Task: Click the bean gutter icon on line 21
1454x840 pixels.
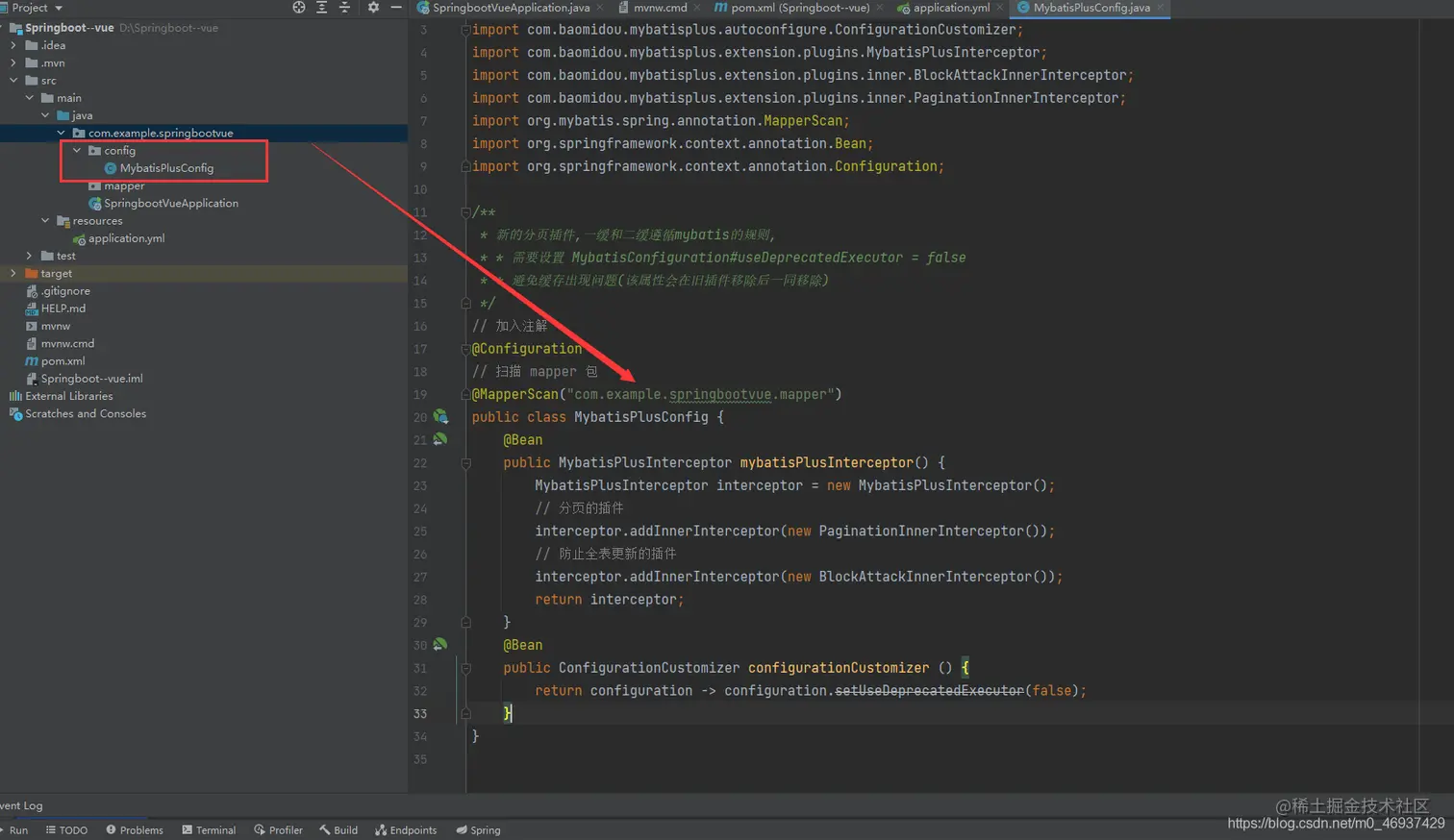Action: [440, 439]
